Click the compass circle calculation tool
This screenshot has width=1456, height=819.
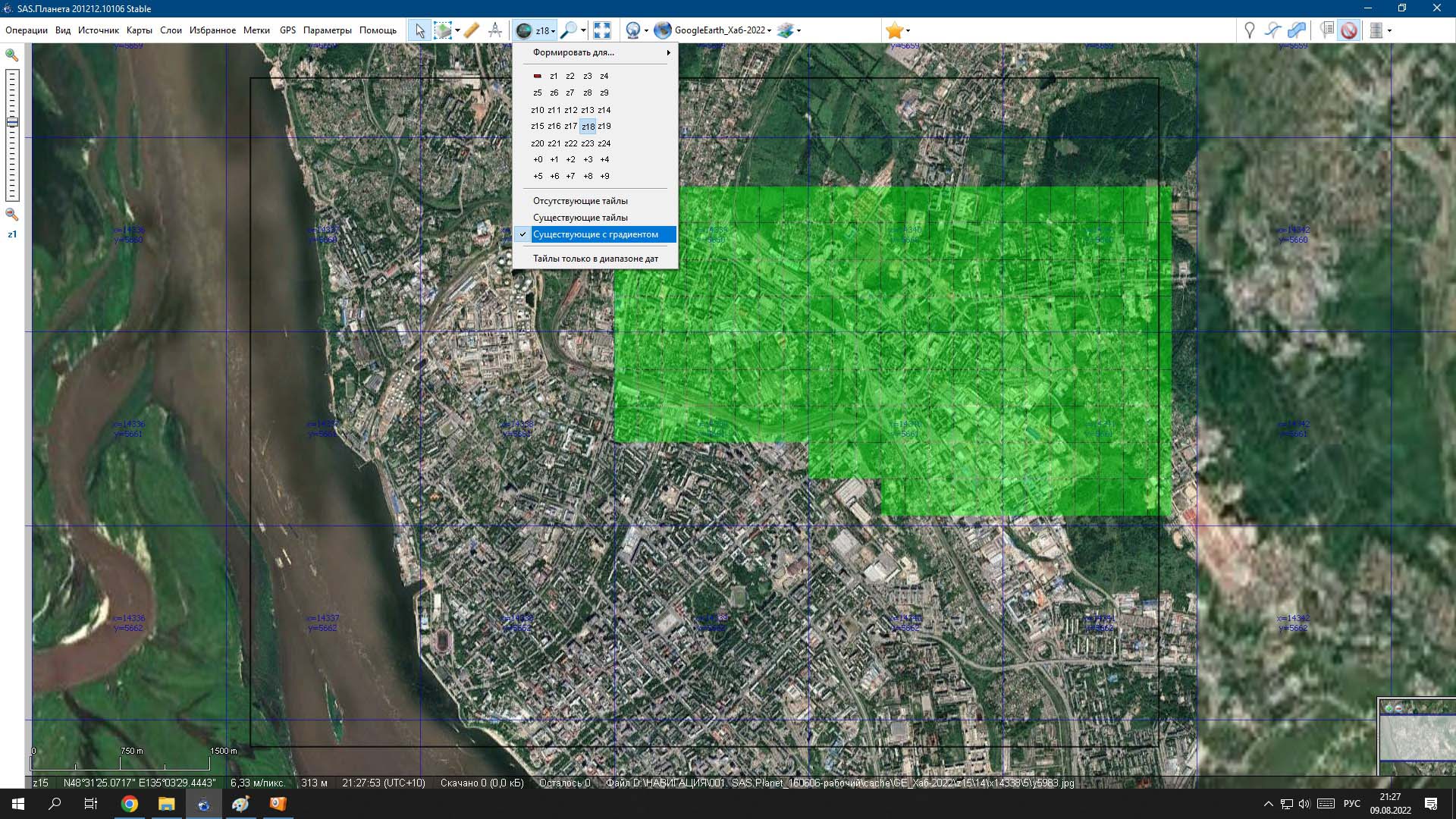tap(495, 30)
